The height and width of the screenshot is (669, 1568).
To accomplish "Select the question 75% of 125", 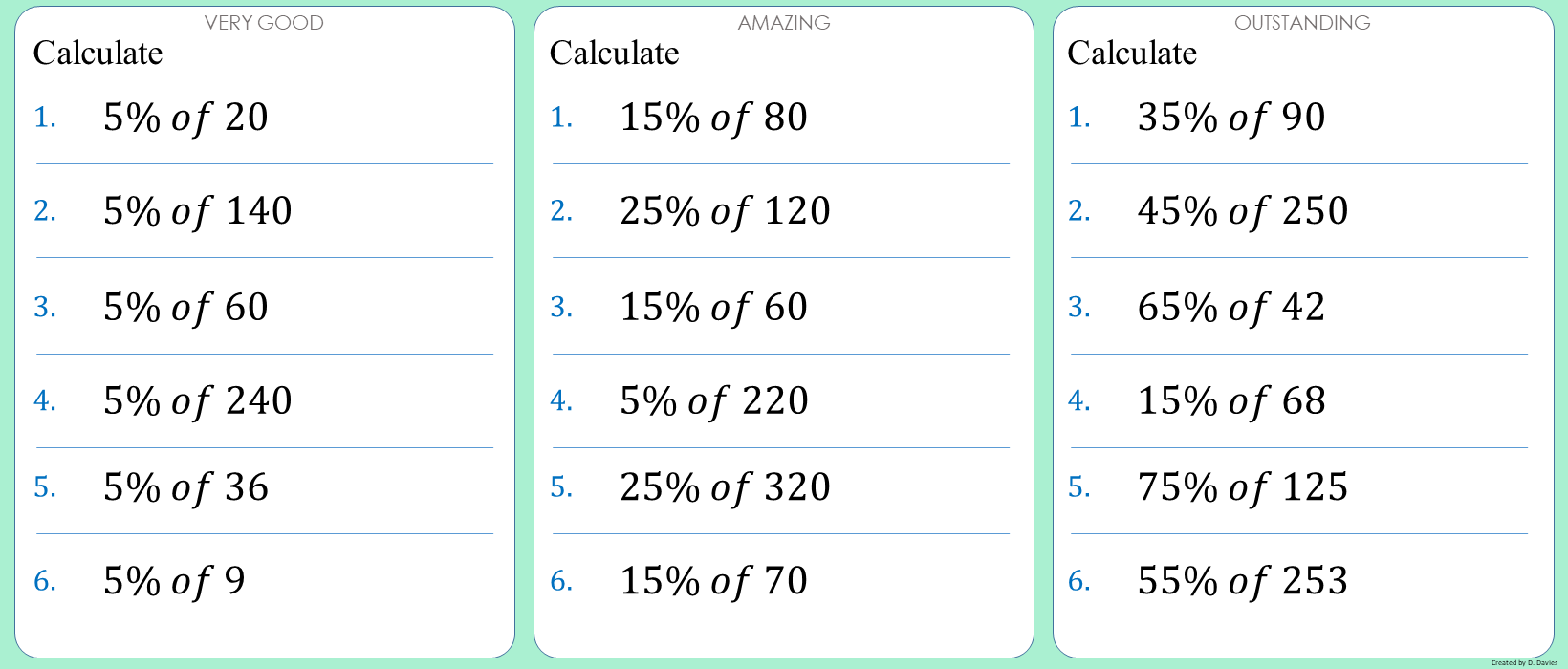I will tap(1243, 488).
